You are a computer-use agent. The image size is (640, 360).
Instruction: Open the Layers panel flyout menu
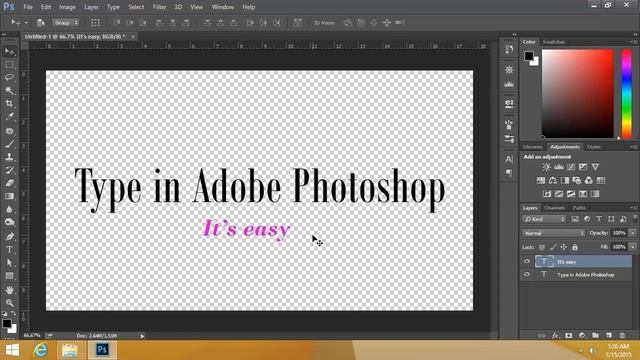pyautogui.click(x=634, y=208)
